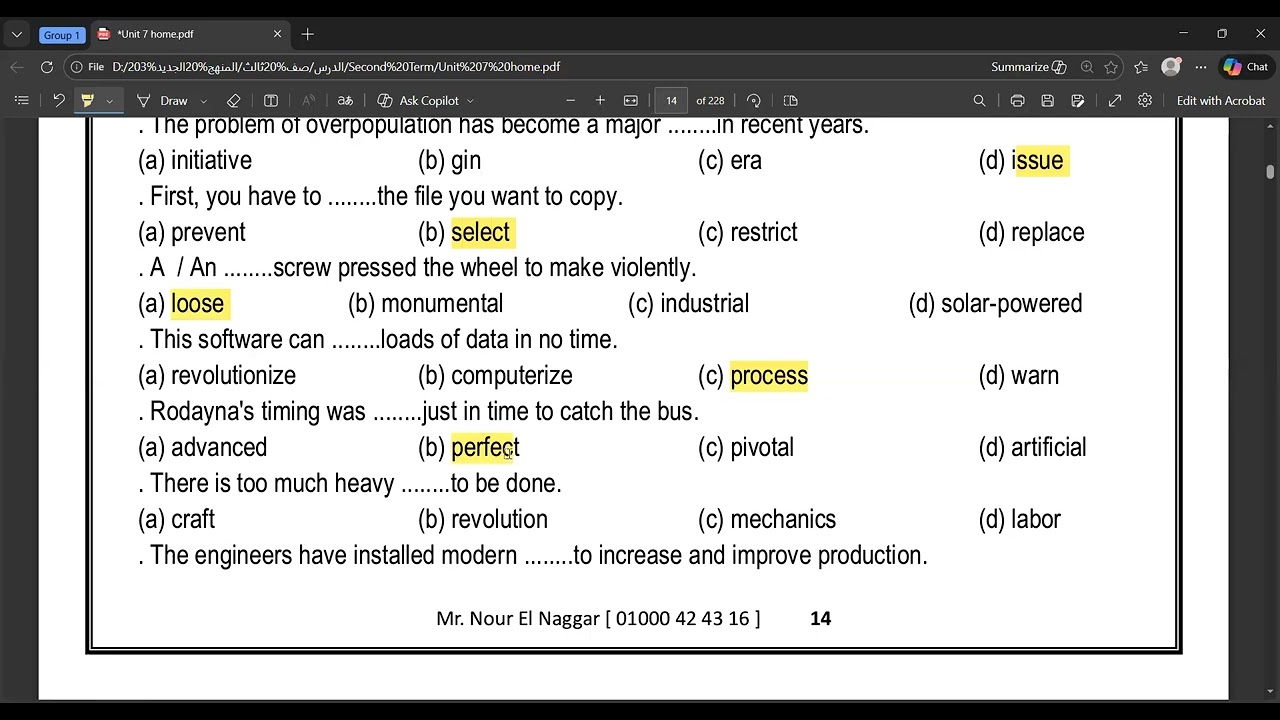The width and height of the screenshot is (1280, 720).
Task: Switch the page view layout
Action: [791, 101]
